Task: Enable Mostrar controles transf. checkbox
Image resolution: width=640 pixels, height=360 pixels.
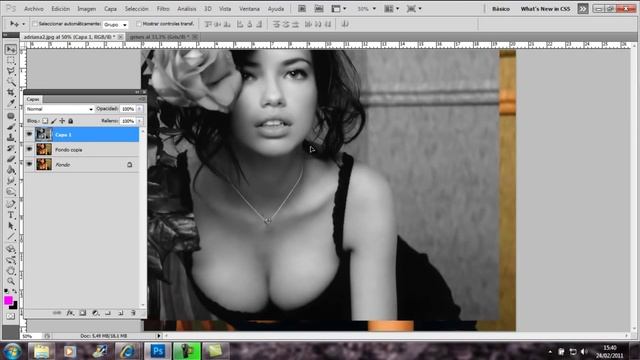Action: tap(139, 24)
